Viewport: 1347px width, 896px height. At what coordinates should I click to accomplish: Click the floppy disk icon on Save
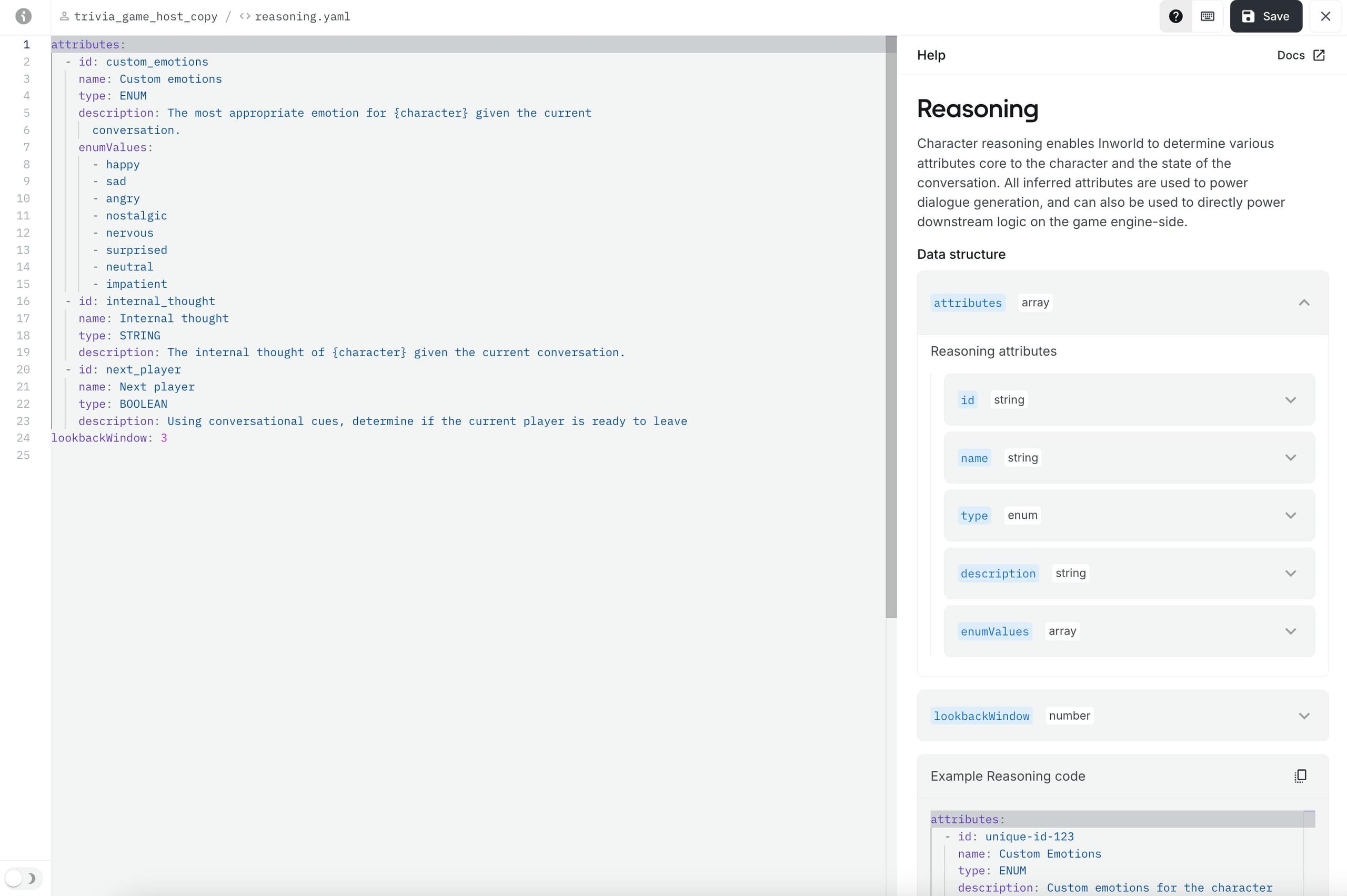(x=1247, y=16)
